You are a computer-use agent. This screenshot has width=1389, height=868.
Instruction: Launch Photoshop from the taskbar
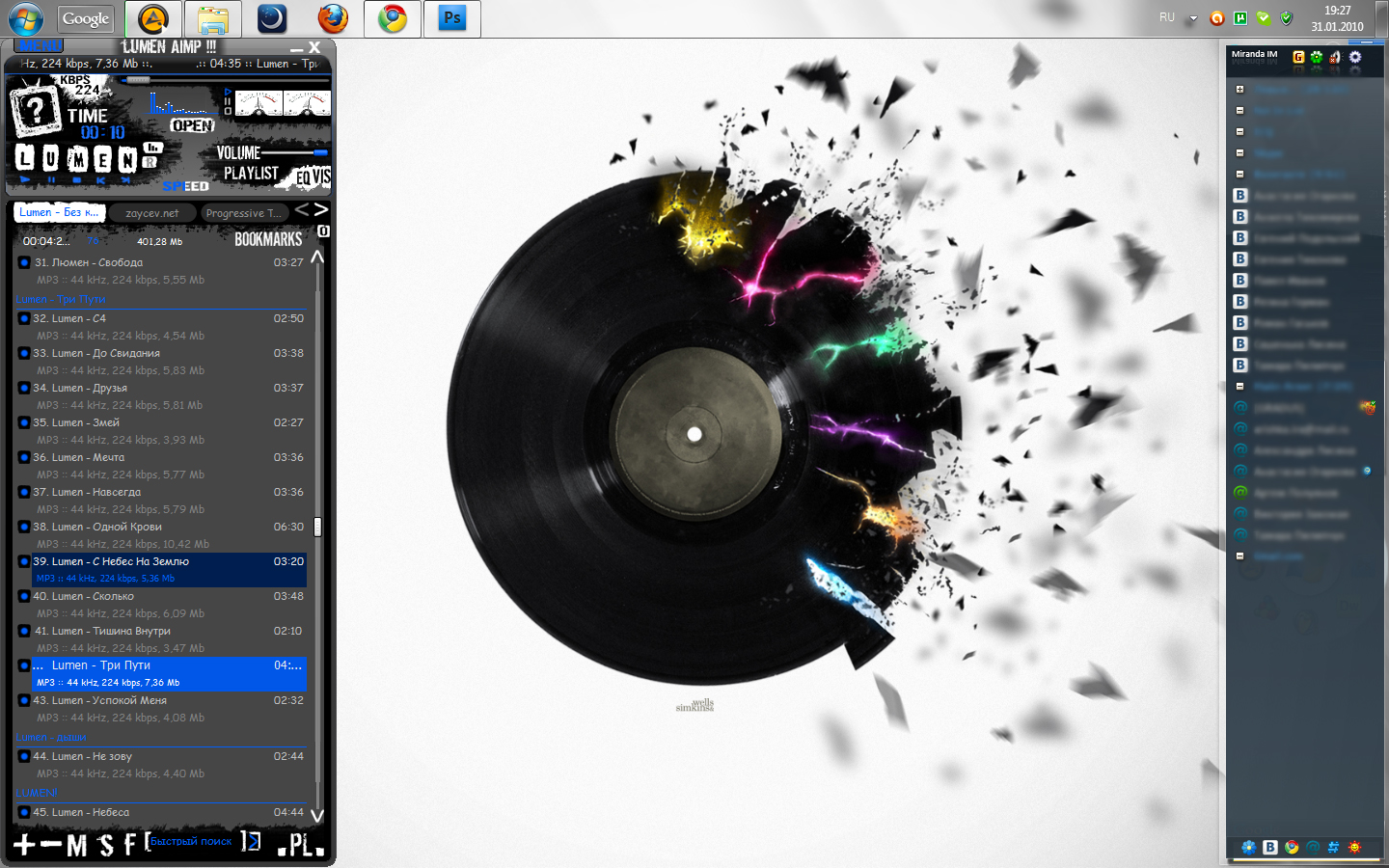[x=451, y=18]
